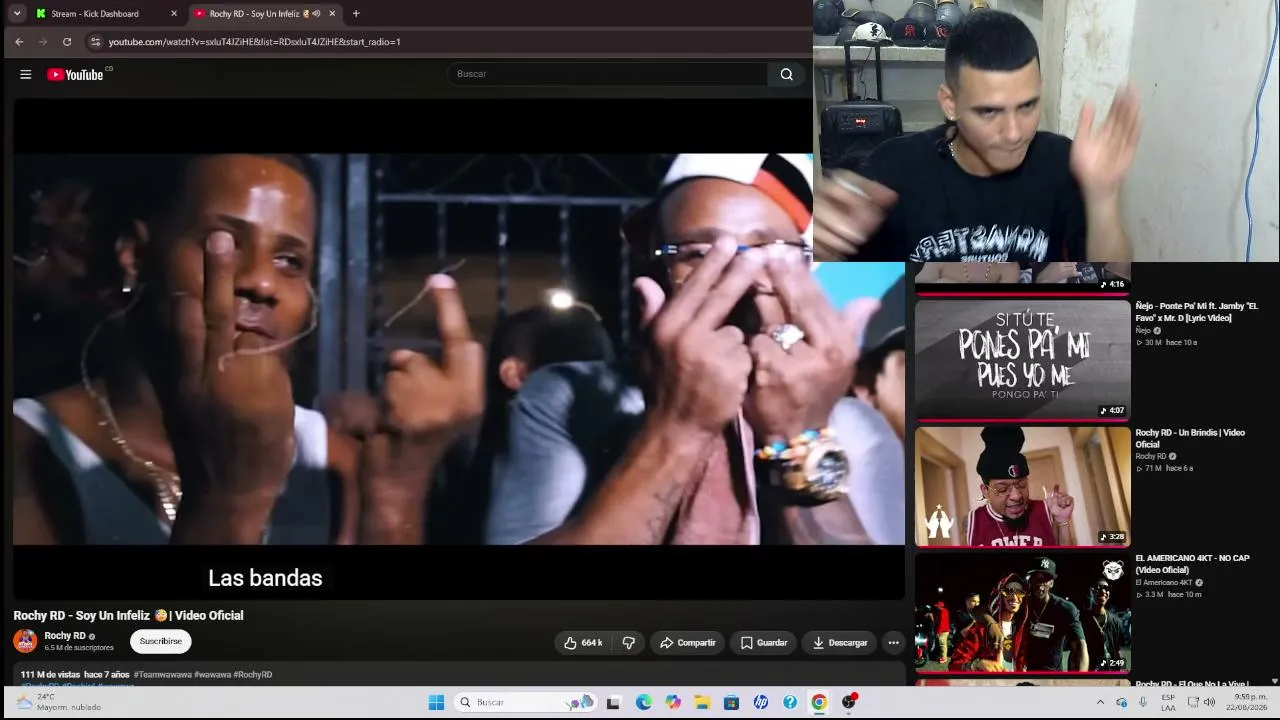Open the ESP LAA language switcher
The height and width of the screenshot is (720, 1280).
(x=1168, y=702)
